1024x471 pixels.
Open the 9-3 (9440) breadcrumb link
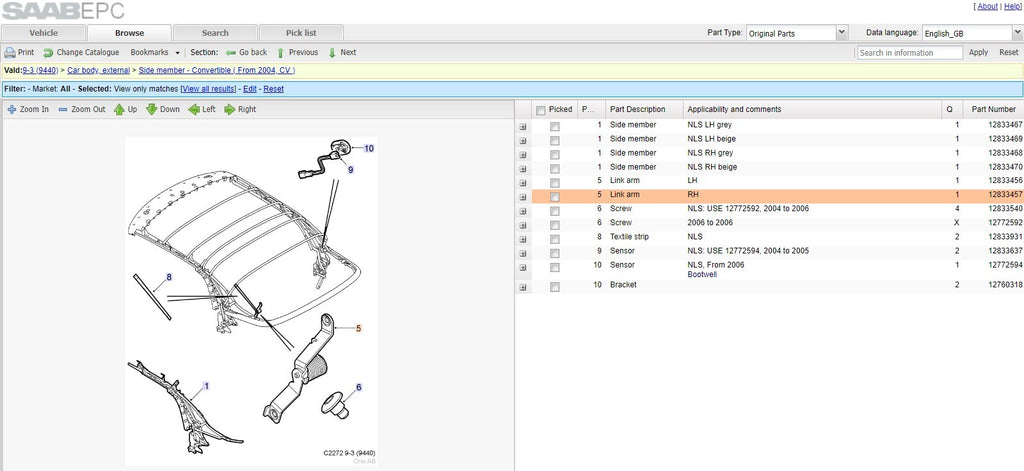(x=40, y=70)
